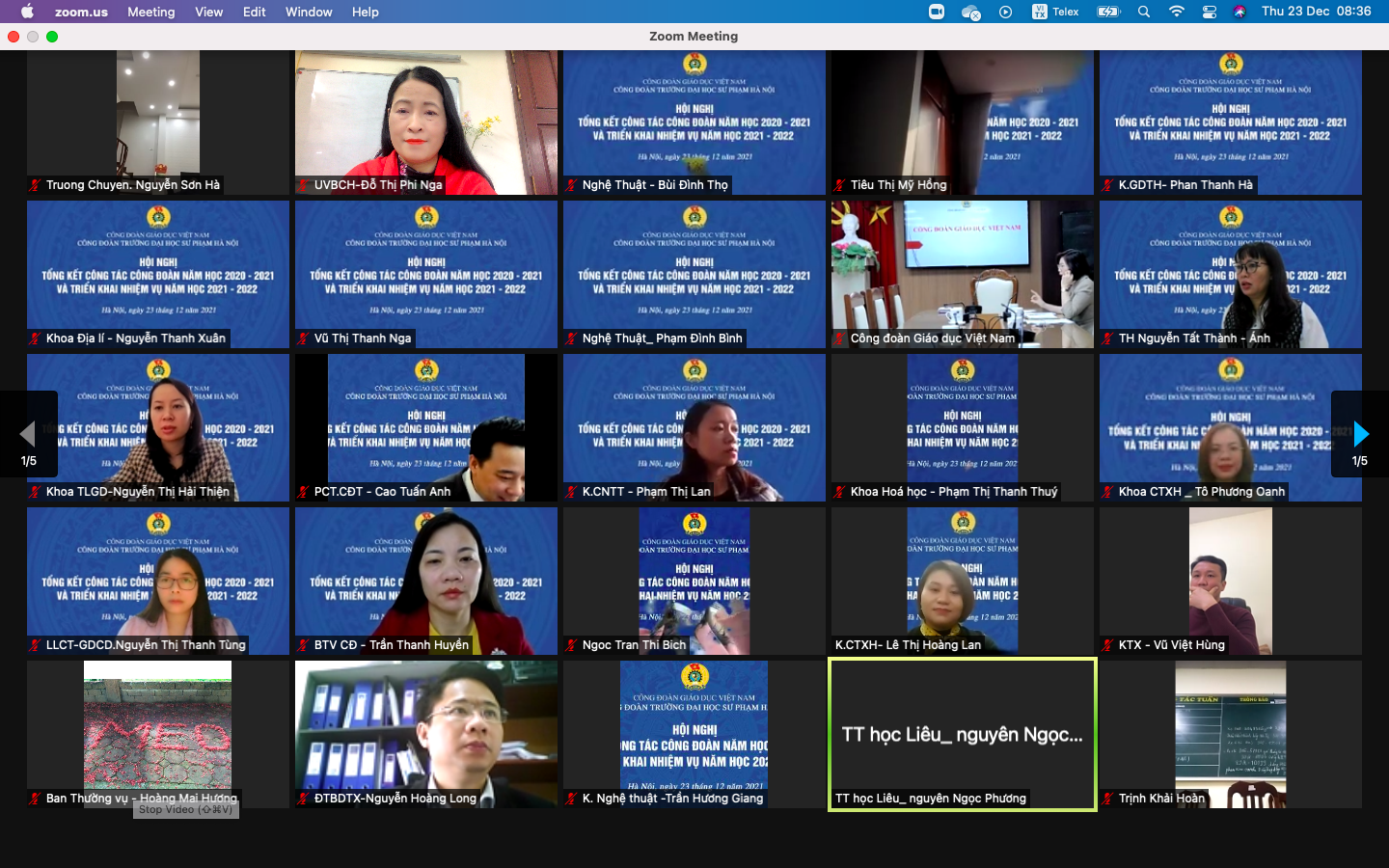Open Telex input source menu
Viewport: 1389px width, 868px height.
(x=1055, y=12)
